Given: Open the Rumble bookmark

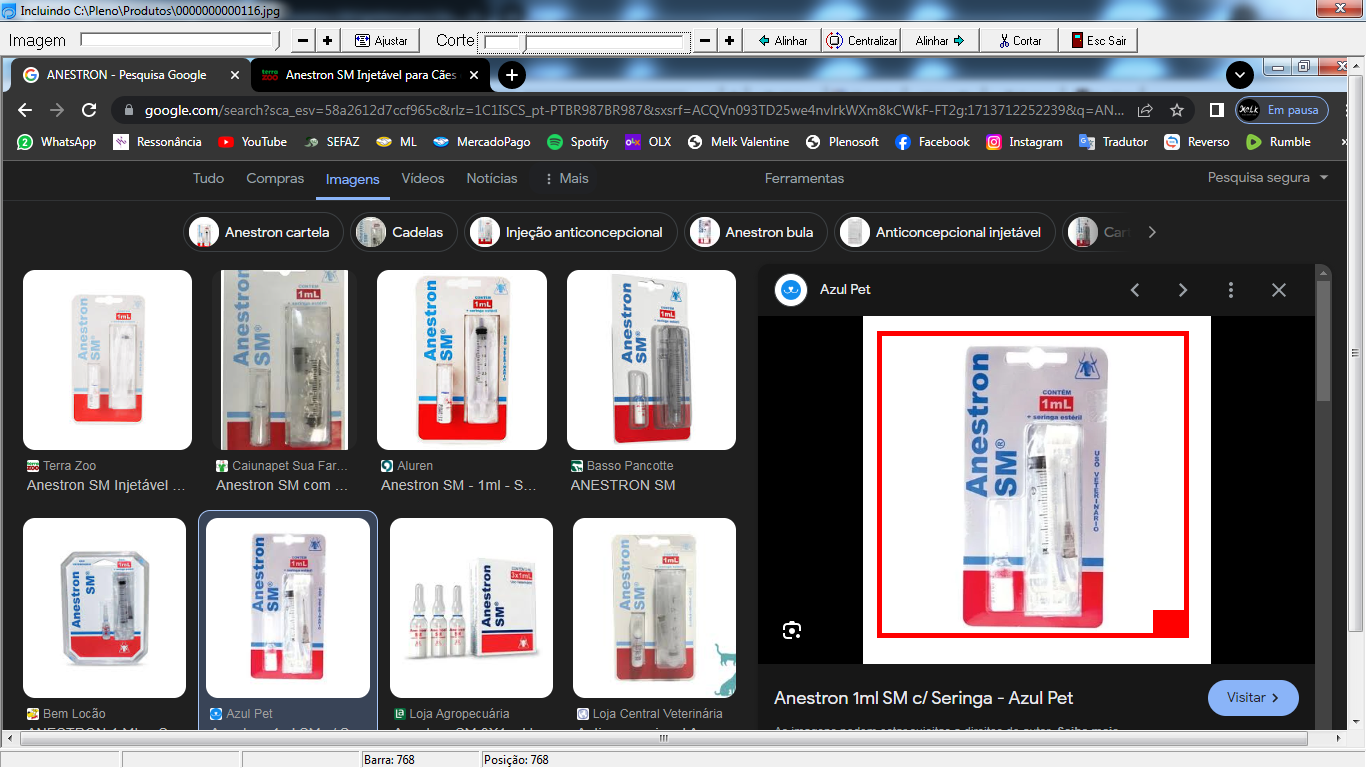Looking at the screenshot, I should click(x=1279, y=142).
